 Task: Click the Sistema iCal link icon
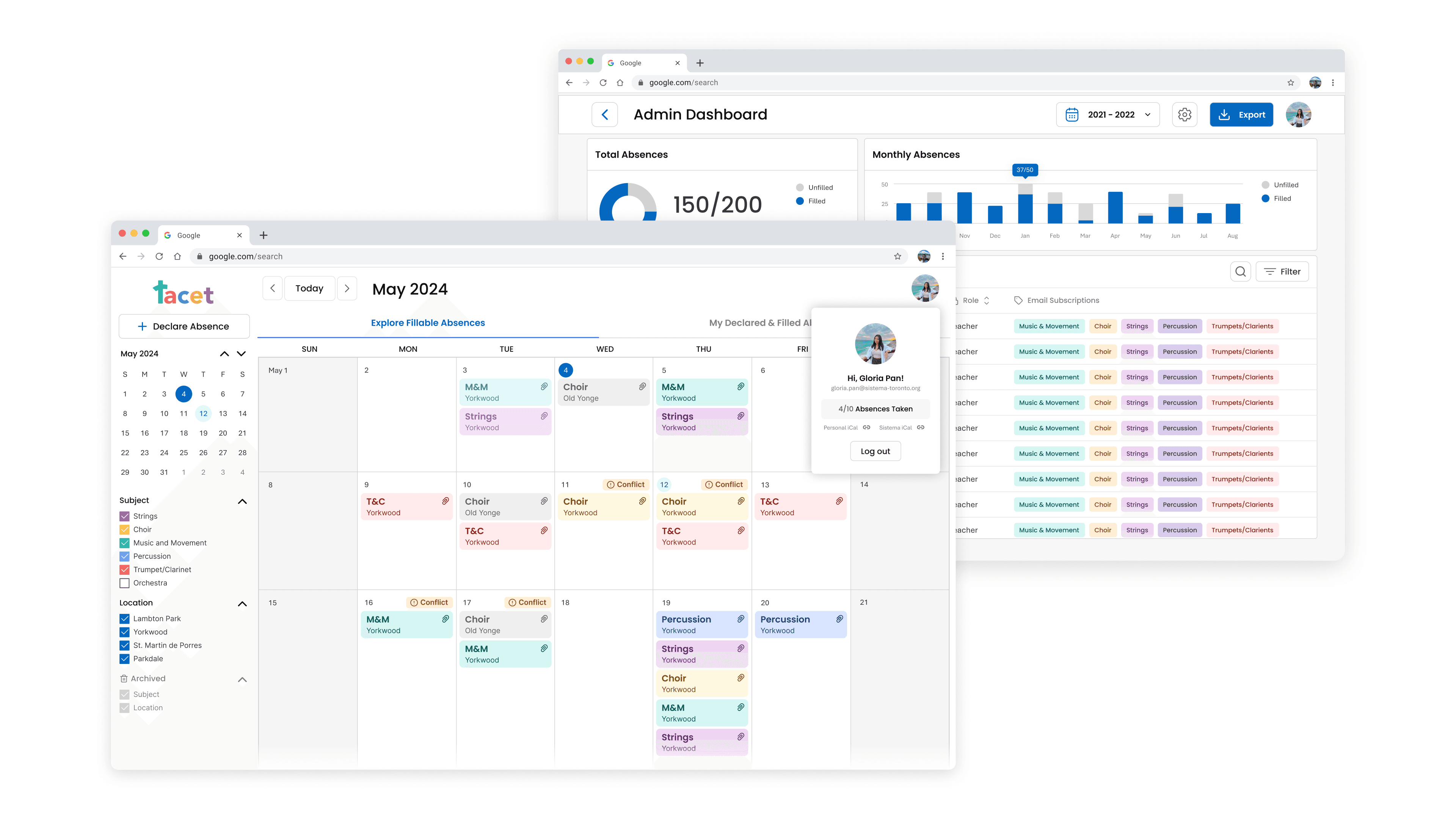tap(921, 427)
